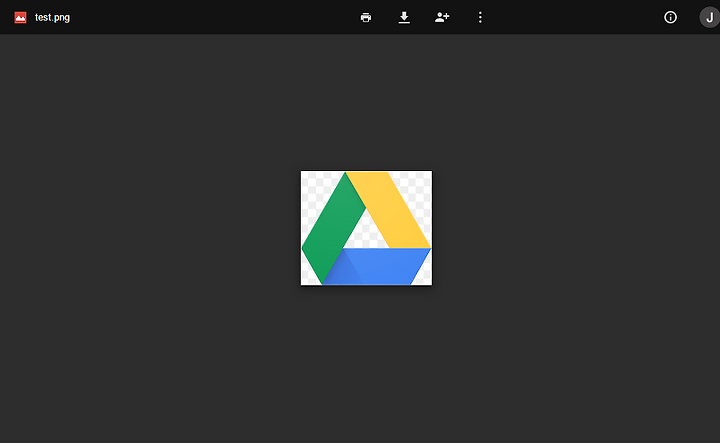
Task: Download the file using the download icon
Action: click(x=404, y=17)
